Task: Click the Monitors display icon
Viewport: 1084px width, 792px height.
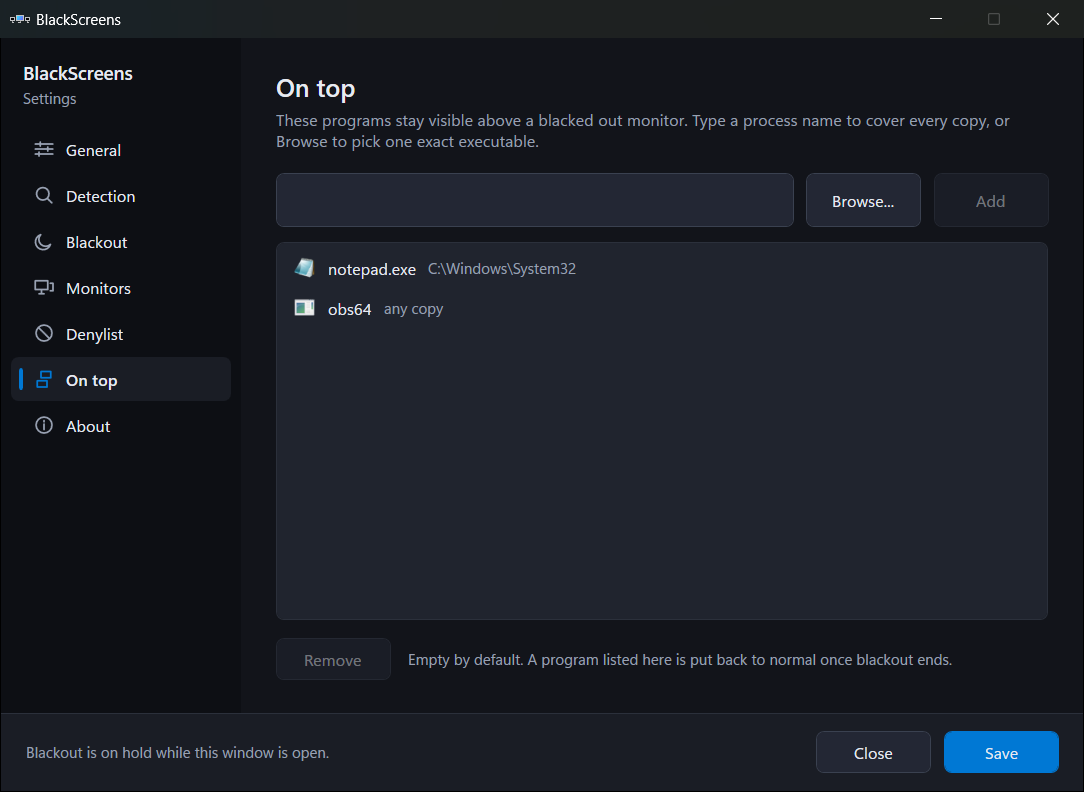Action: [44, 287]
